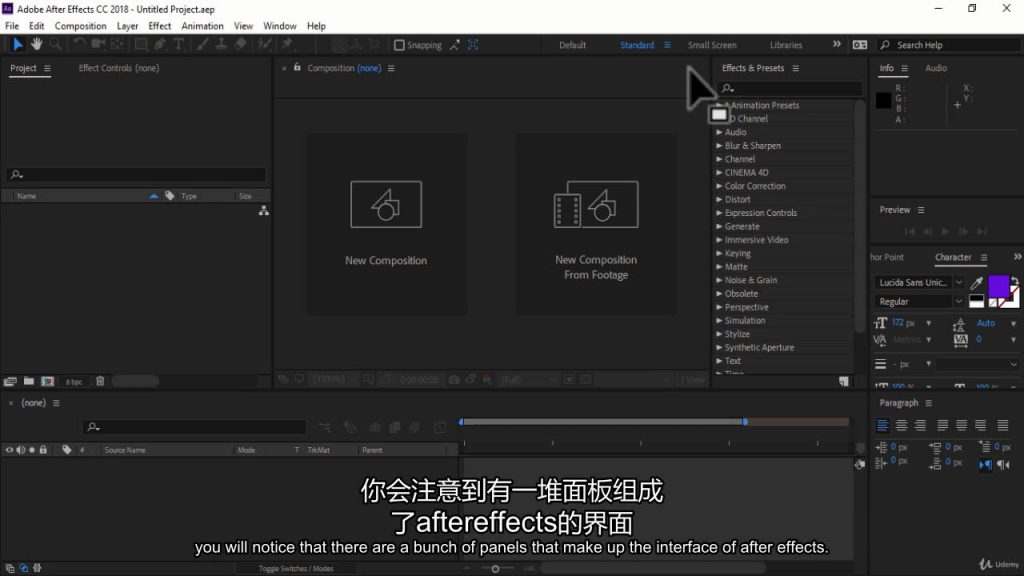The width and height of the screenshot is (1024, 576).
Task: Click the purple fill color swatch
Action: pos(998,286)
